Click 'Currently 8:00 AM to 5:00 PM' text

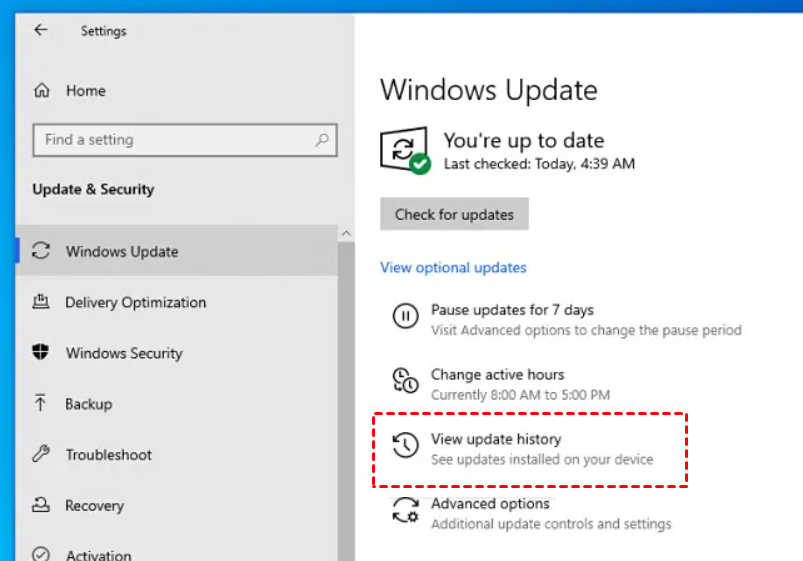click(x=520, y=395)
